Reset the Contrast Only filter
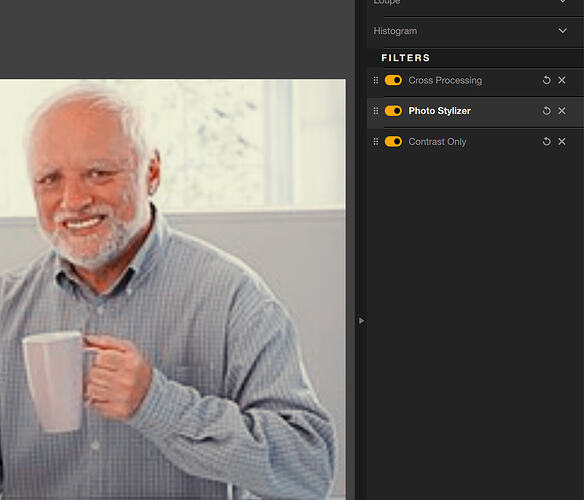Image resolution: width=584 pixels, height=500 pixels. point(546,142)
